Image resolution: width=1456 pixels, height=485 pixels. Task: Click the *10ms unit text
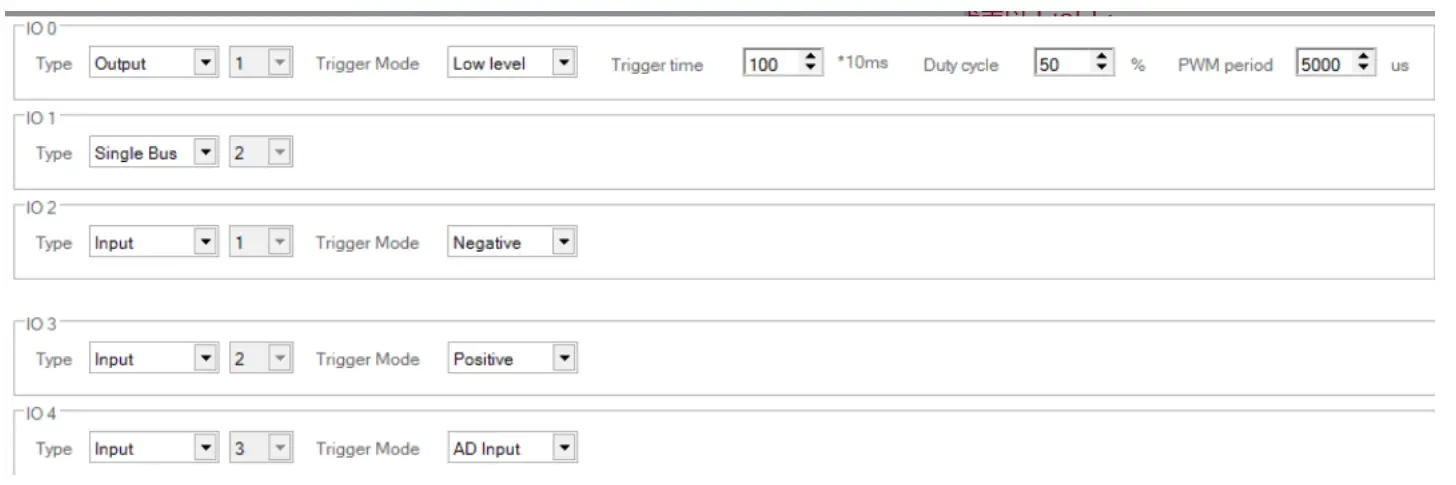(x=862, y=63)
